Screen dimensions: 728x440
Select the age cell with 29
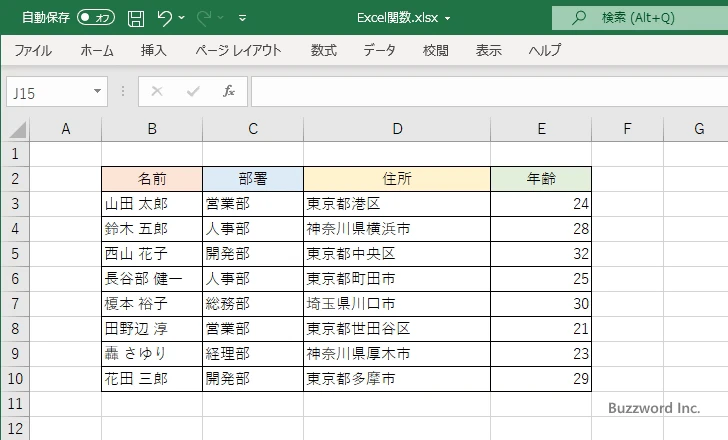(541, 379)
